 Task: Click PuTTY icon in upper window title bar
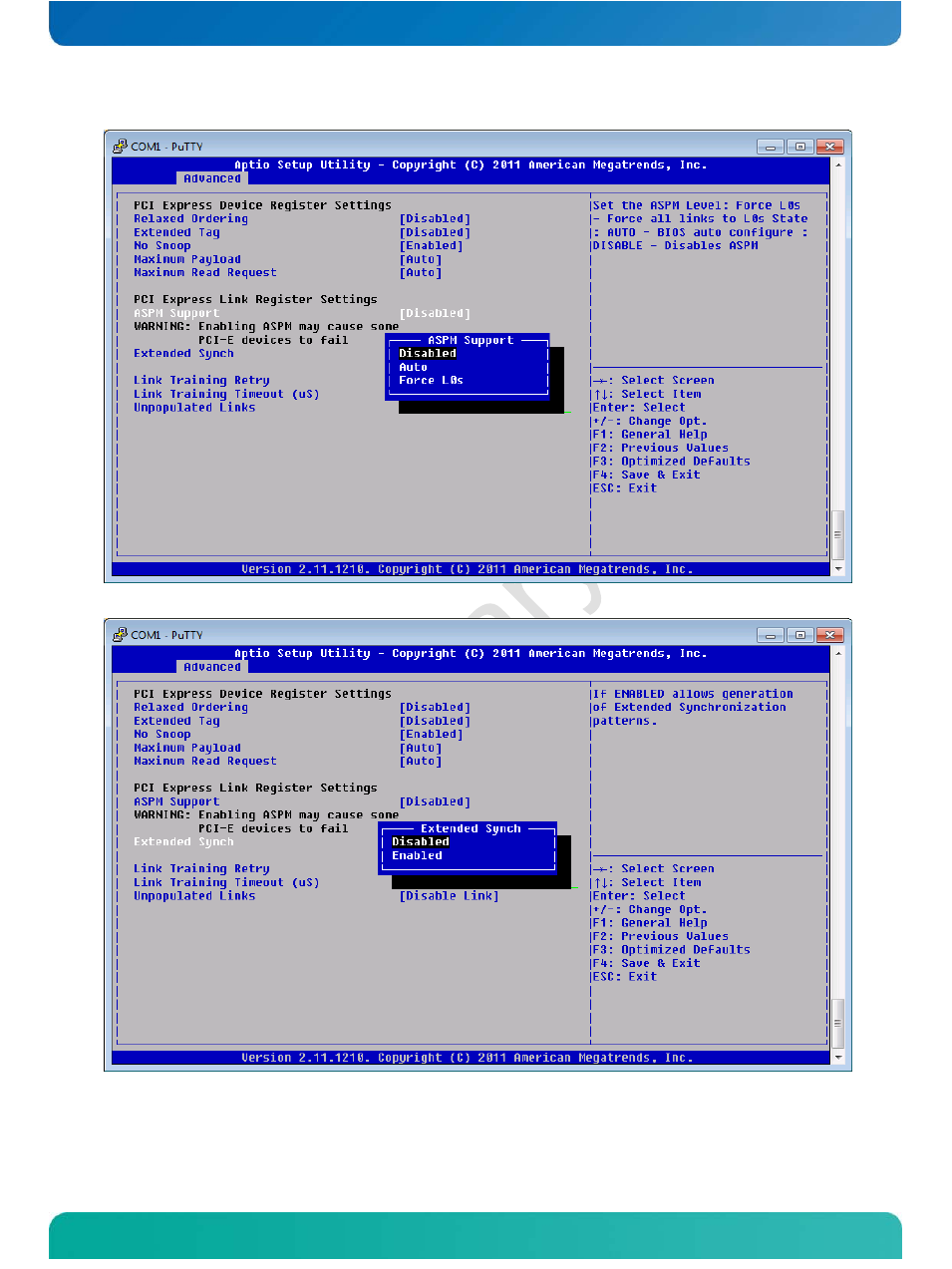tap(120, 147)
